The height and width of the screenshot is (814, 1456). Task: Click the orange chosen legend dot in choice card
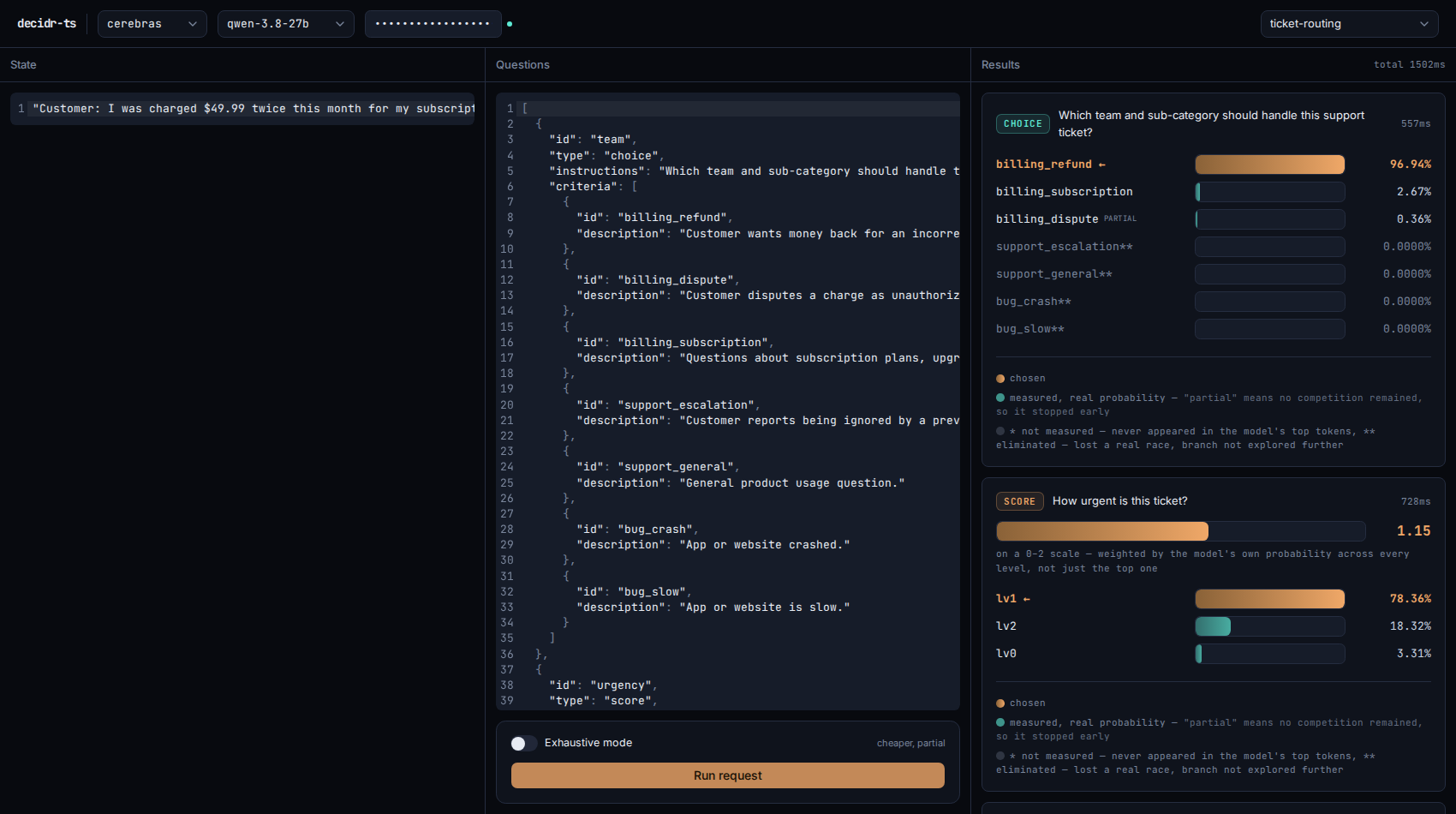1000,379
